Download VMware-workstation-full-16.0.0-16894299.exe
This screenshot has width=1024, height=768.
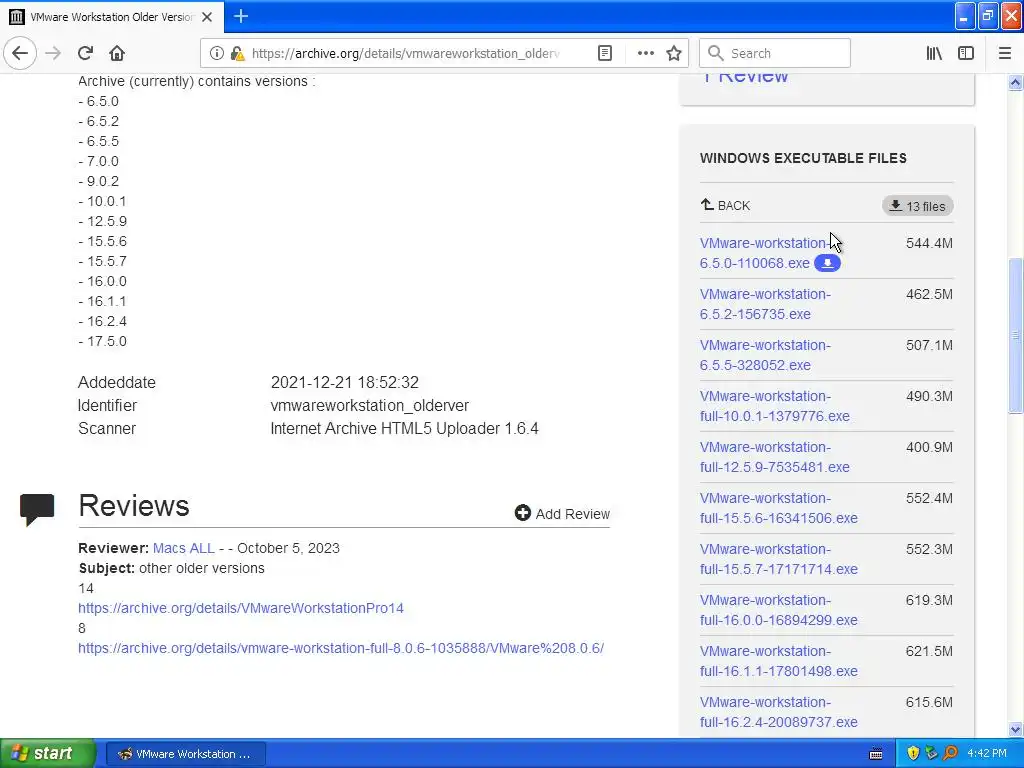tap(778, 609)
